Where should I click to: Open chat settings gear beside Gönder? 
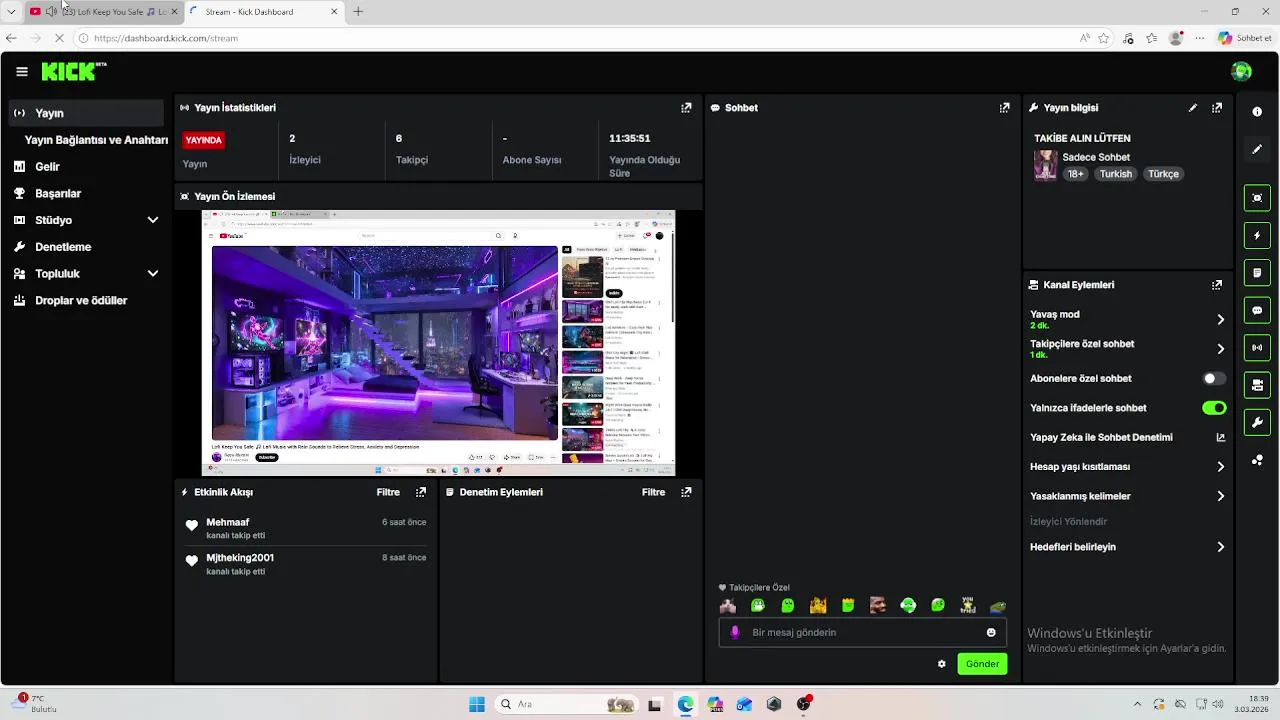(x=941, y=664)
